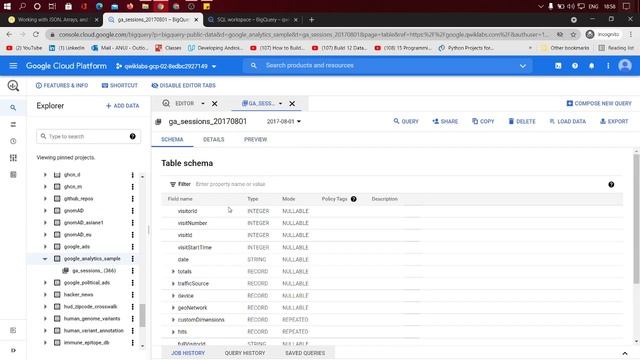
Task: Expand the device record field
Action: click(x=173, y=296)
